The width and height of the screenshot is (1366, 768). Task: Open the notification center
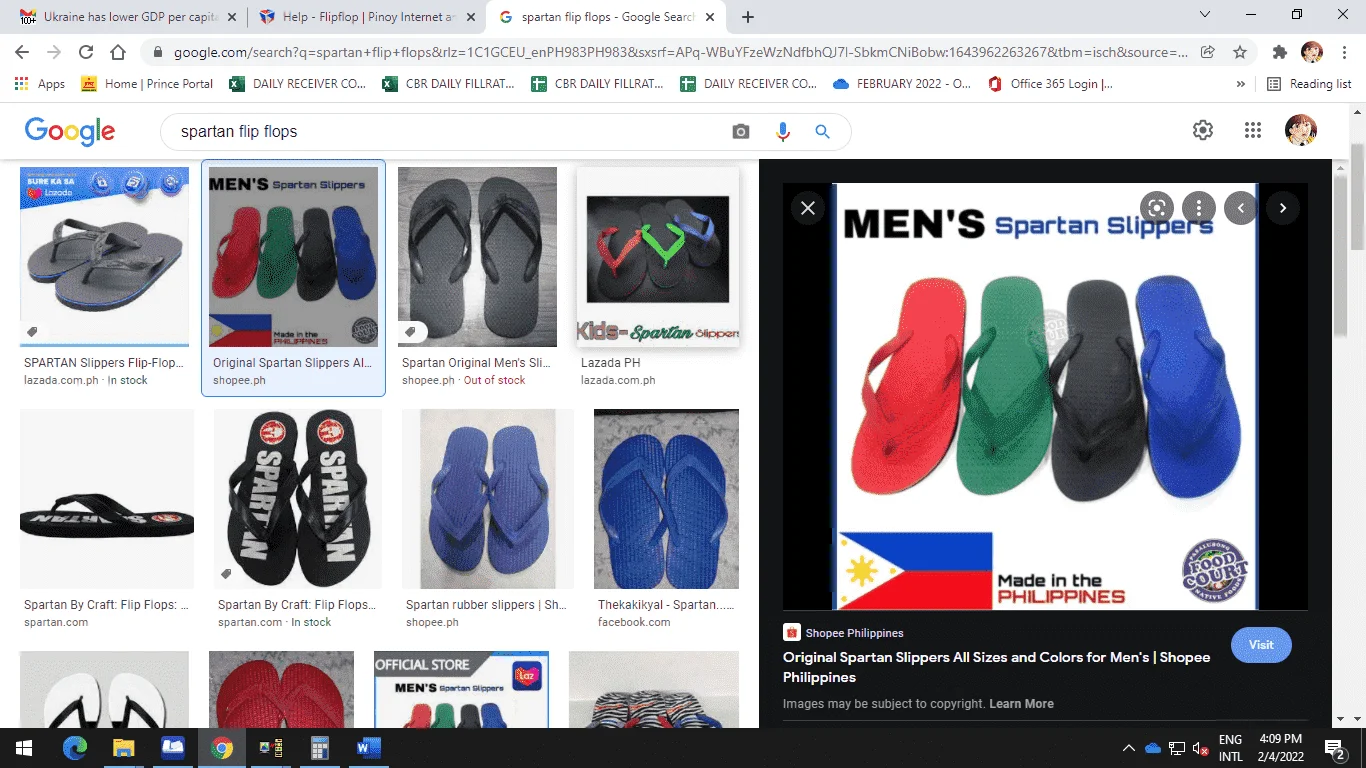point(1333,748)
